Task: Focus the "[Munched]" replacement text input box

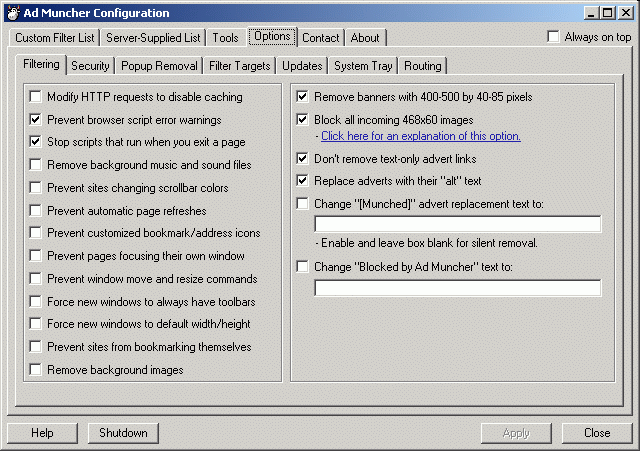Action: pyautogui.click(x=458, y=224)
